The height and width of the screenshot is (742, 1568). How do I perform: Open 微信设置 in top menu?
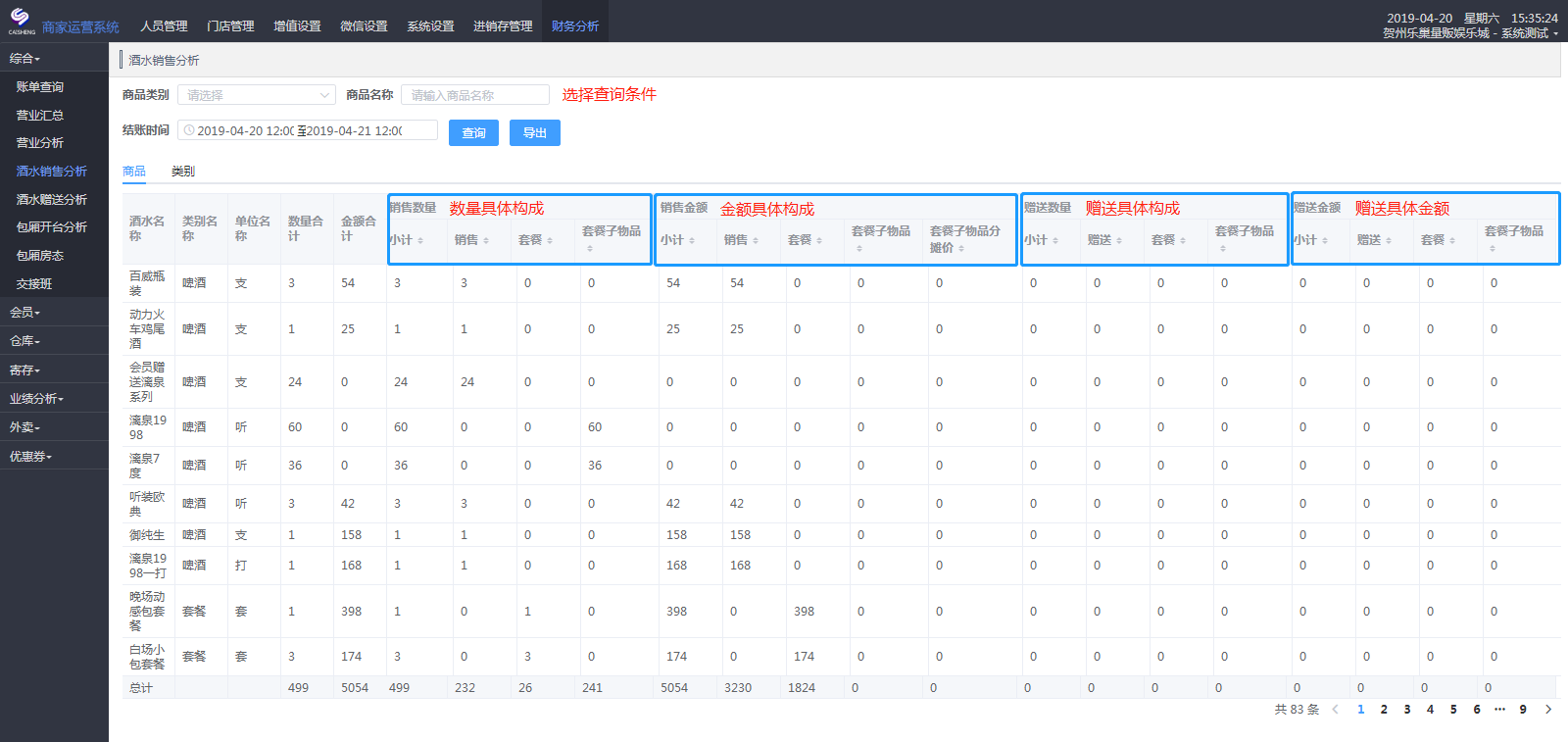364,26
